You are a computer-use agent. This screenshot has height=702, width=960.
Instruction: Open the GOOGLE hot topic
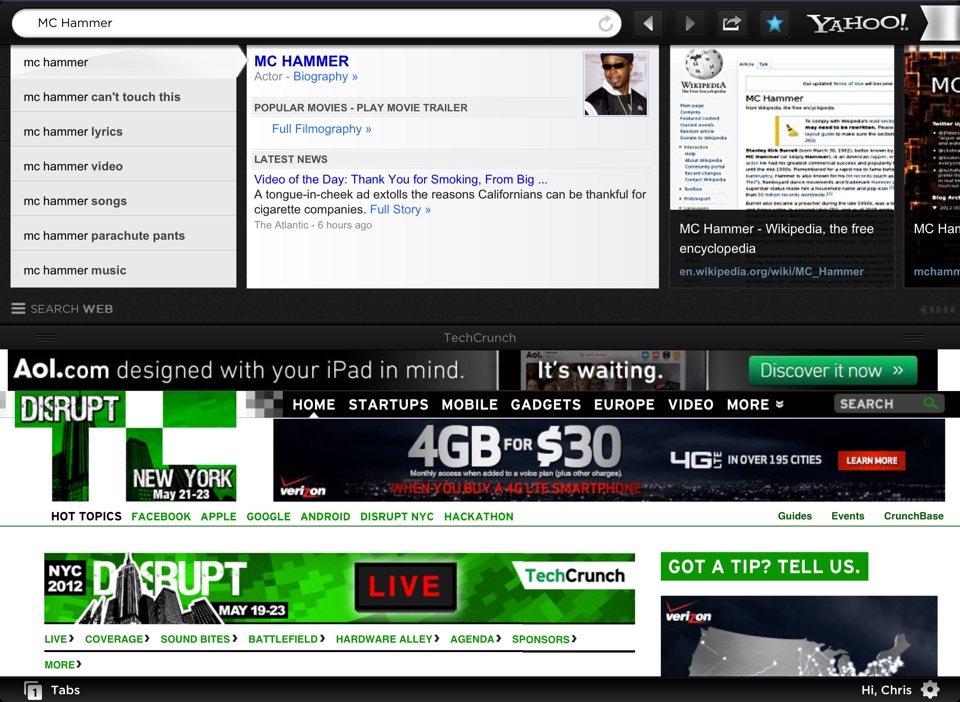pyautogui.click(x=268, y=517)
